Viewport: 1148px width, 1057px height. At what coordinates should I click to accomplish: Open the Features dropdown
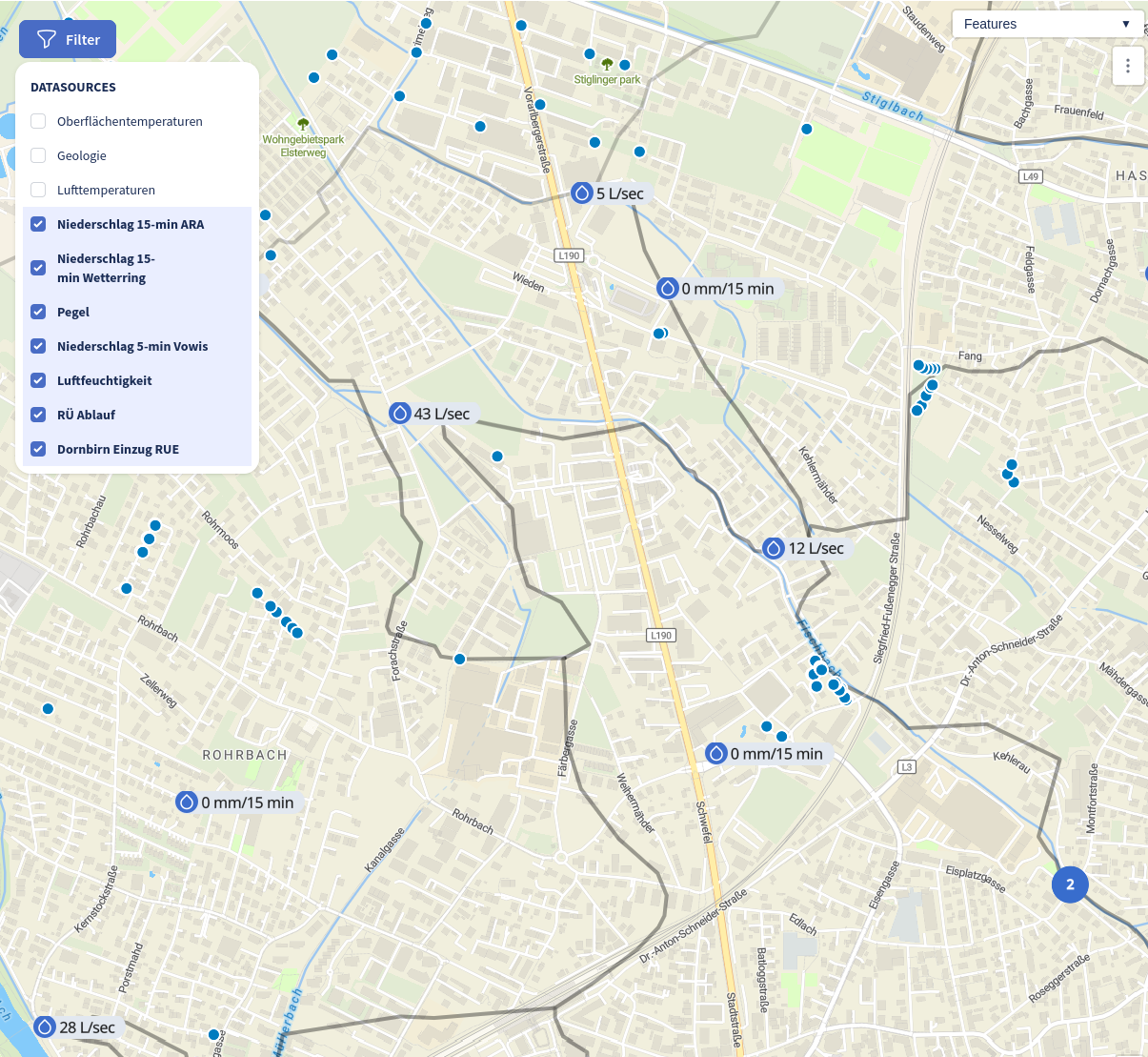(x=1047, y=24)
